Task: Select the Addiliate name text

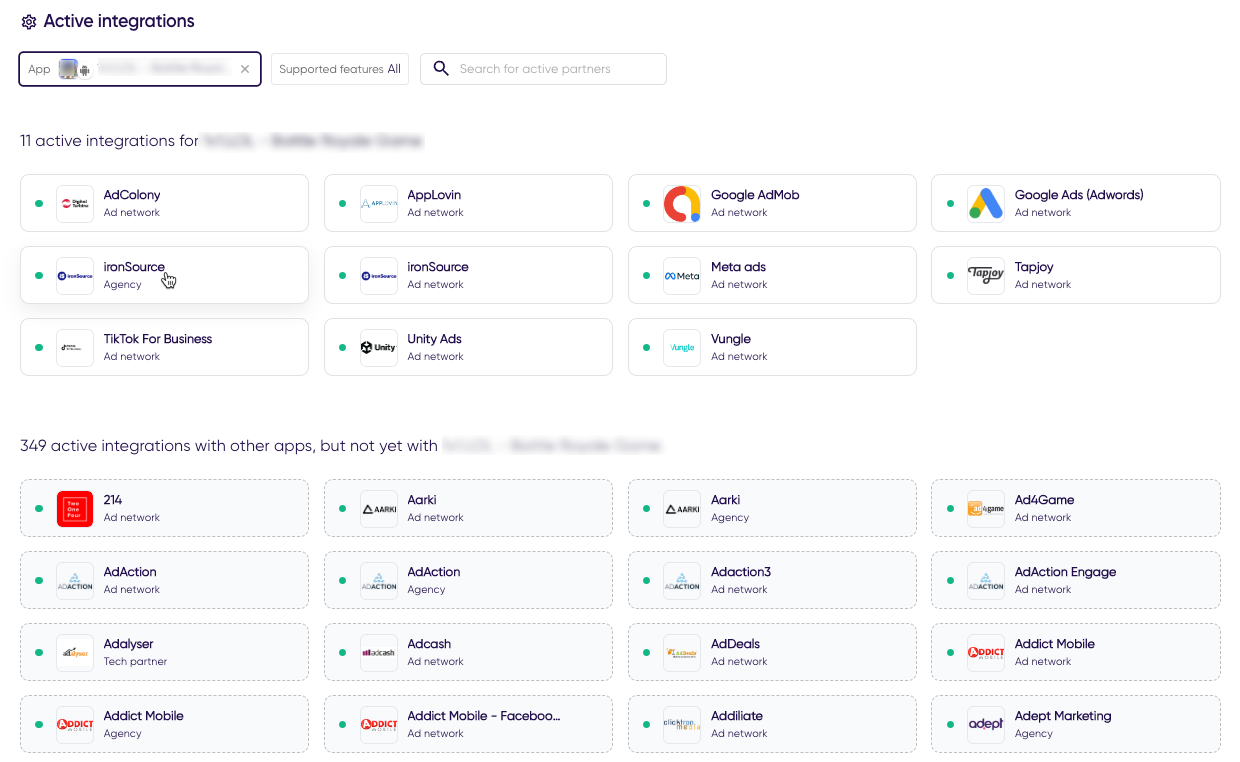Action: pos(737,716)
